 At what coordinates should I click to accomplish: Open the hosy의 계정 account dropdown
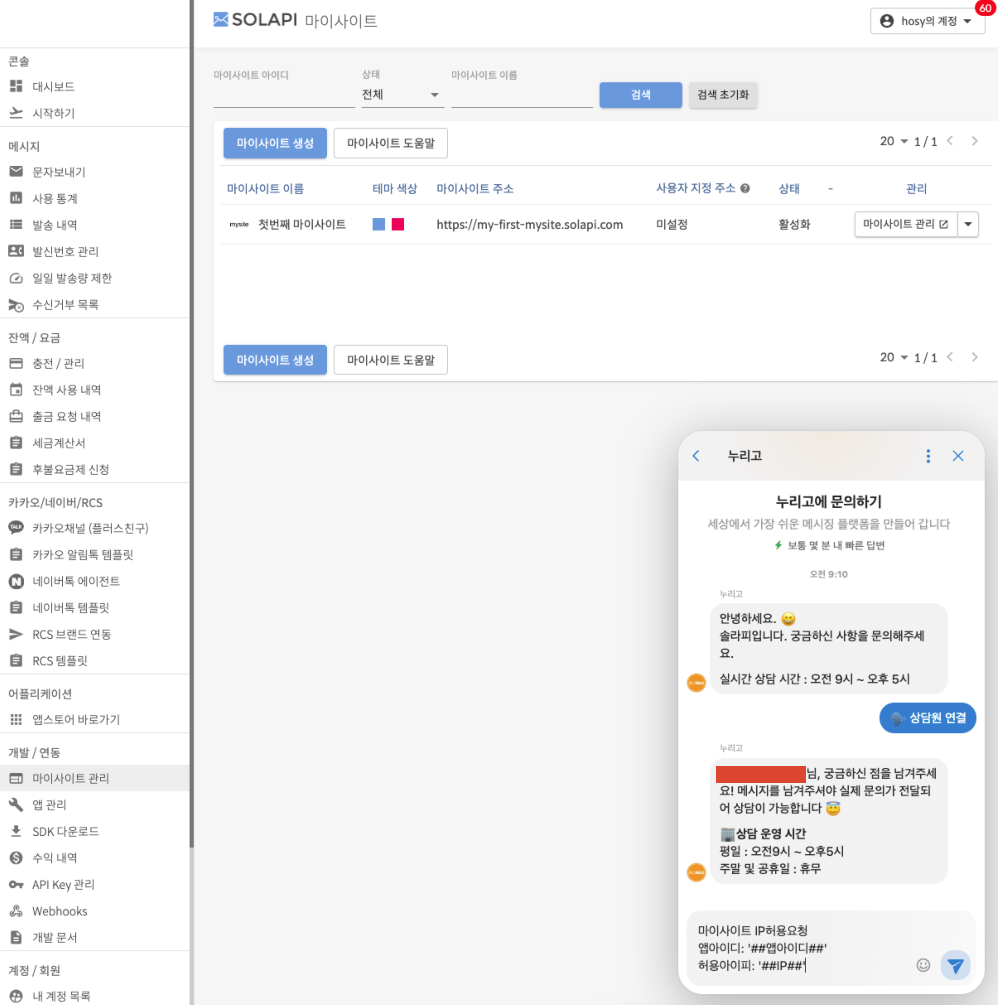[928, 21]
